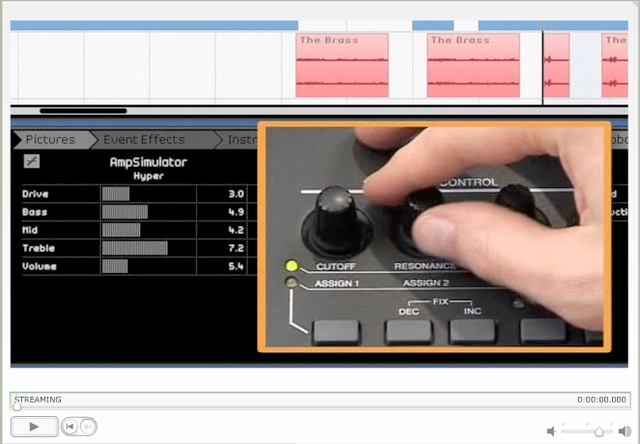
Task: Click the playhead line in the timeline
Action: [x=543, y=66]
